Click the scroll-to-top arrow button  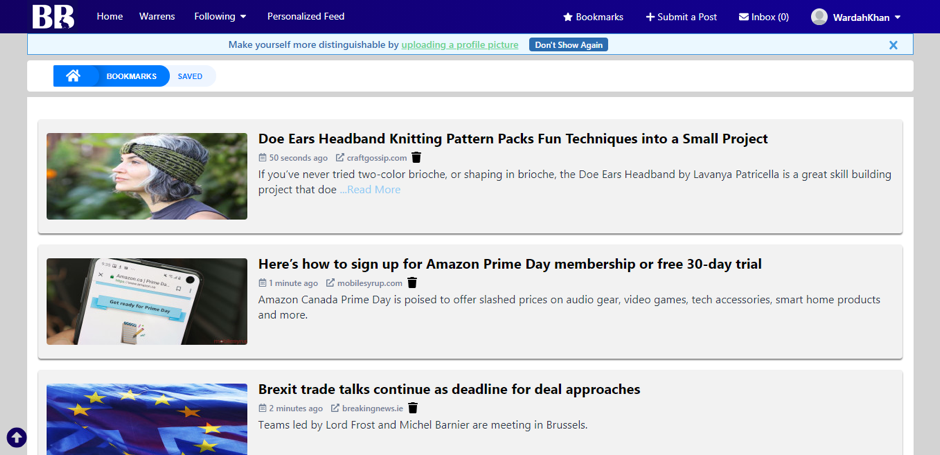tap(17, 438)
